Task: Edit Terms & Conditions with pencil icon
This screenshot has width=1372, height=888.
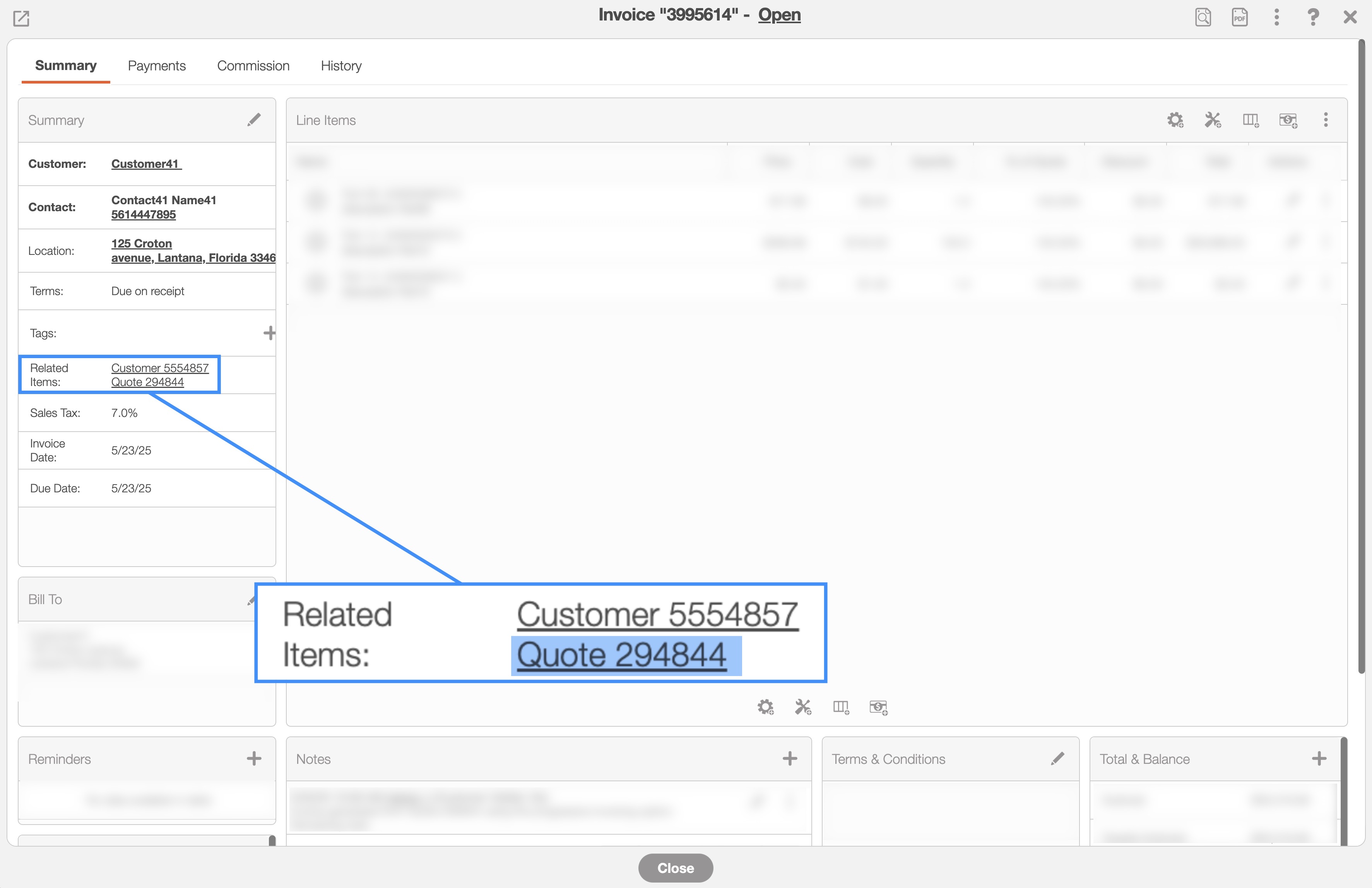Action: point(1057,758)
